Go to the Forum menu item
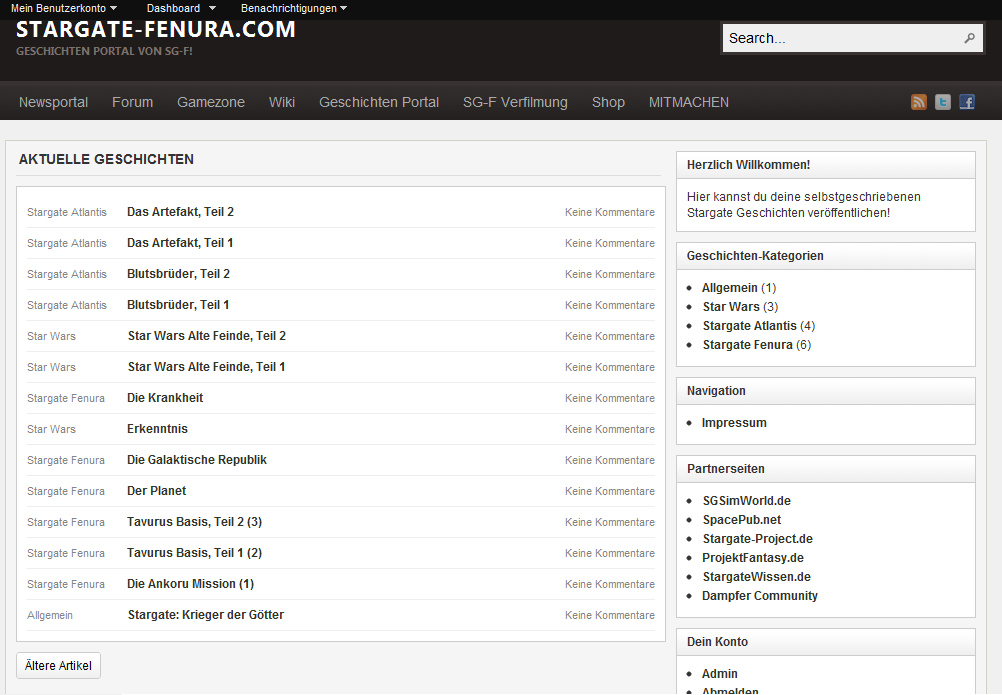This screenshot has height=695, width=1002. pyautogui.click(x=132, y=102)
